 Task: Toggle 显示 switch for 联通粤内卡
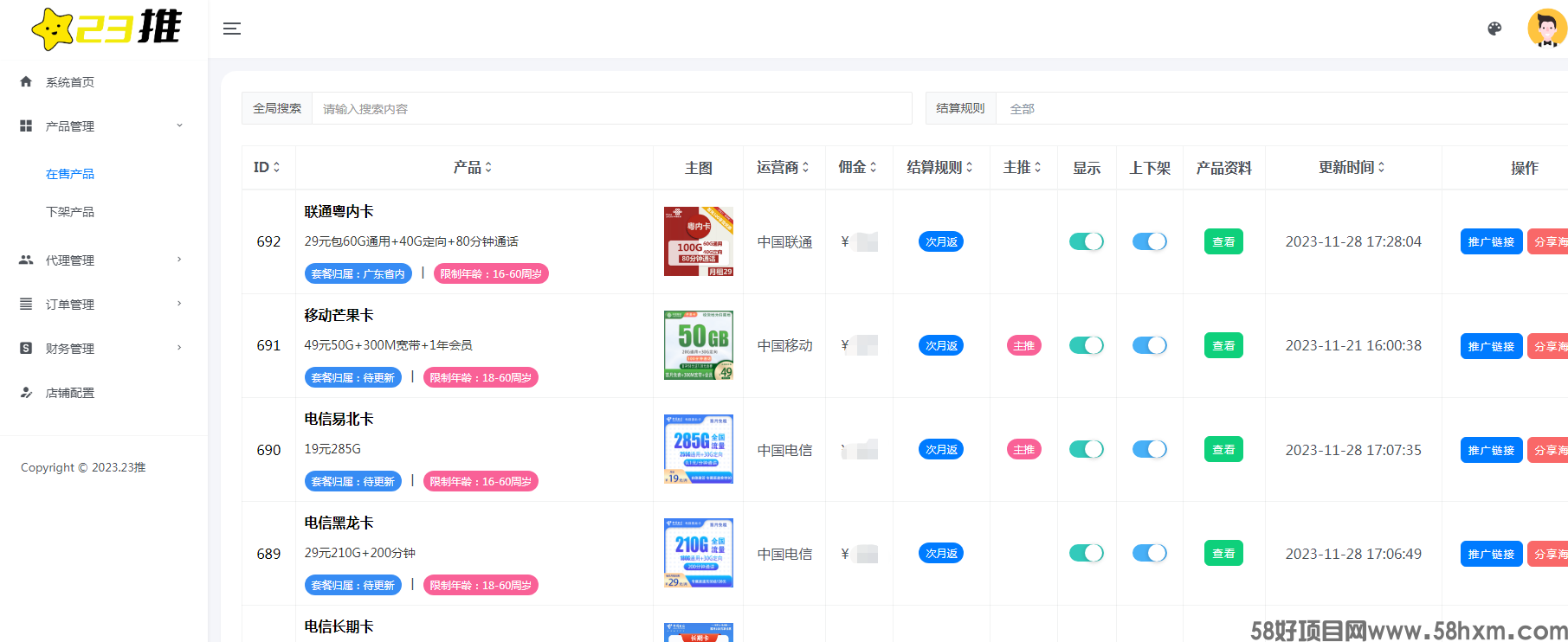point(1087,241)
